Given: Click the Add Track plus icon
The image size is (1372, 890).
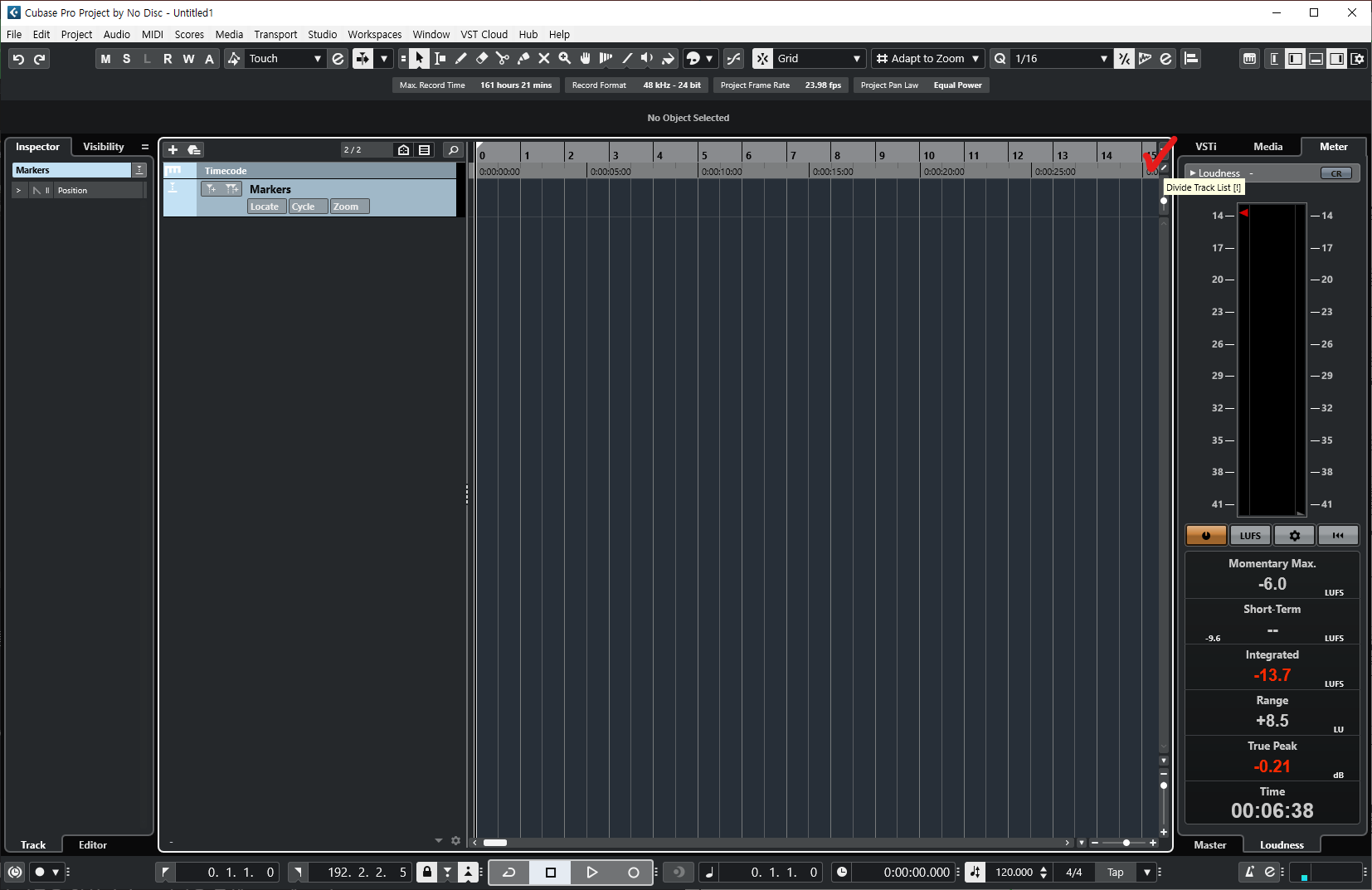Looking at the screenshot, I should point(173,150).
